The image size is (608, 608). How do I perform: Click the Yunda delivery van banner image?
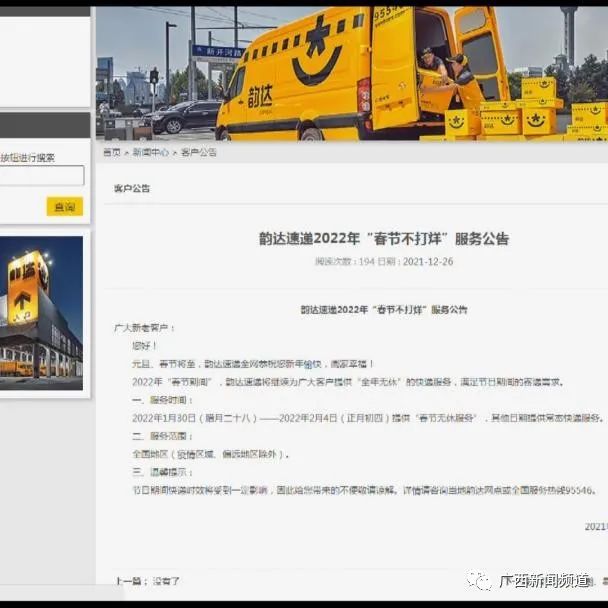click(x=352, y=74)
